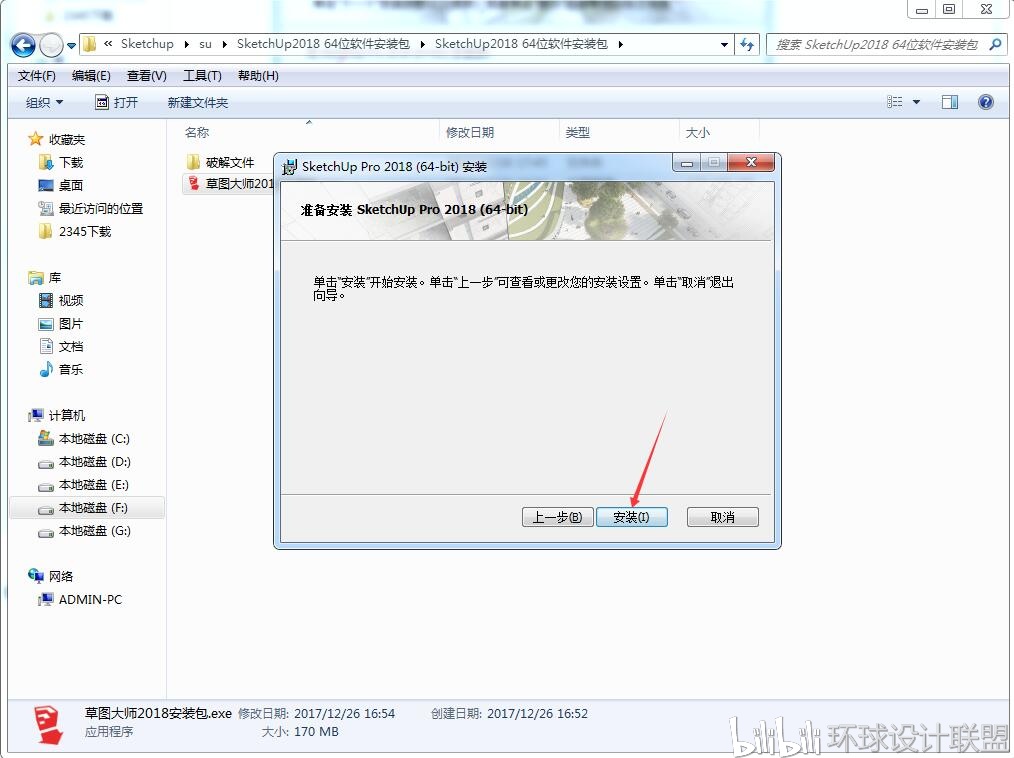
Task: Open the 工具(T) menu
Action: coord(202,76)
